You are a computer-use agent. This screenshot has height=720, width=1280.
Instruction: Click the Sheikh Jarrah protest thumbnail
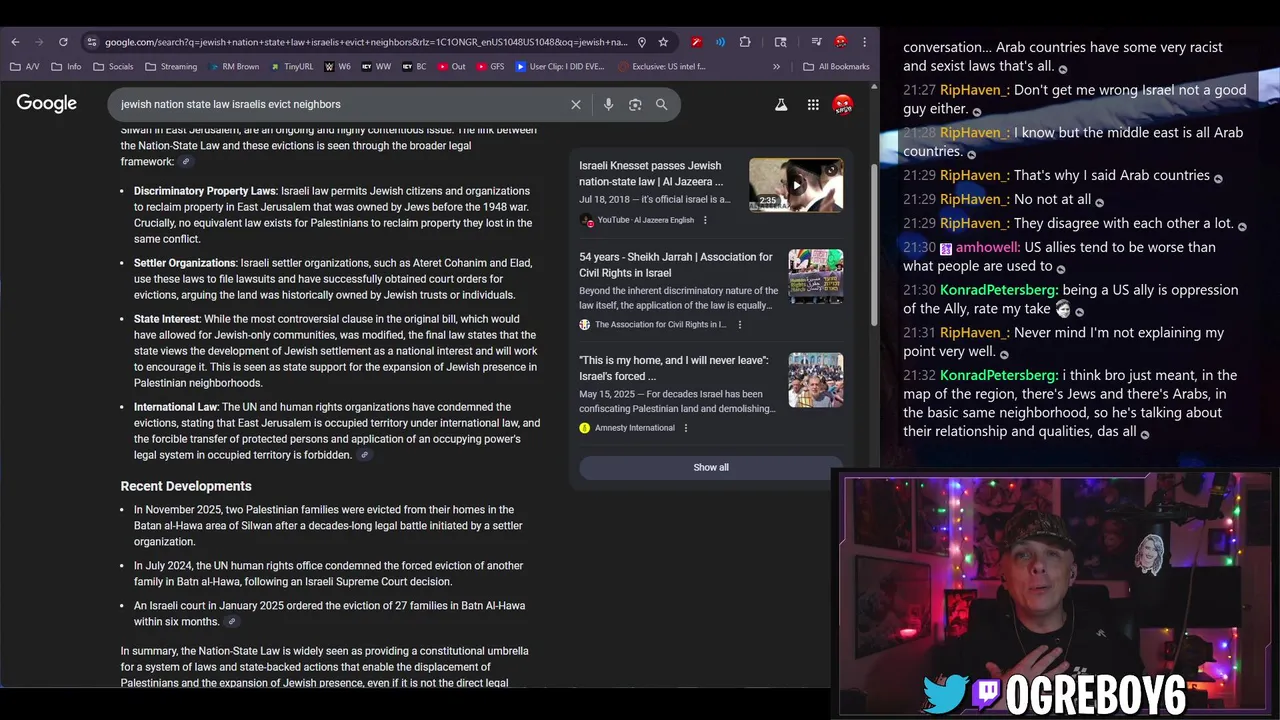(816, 277)
